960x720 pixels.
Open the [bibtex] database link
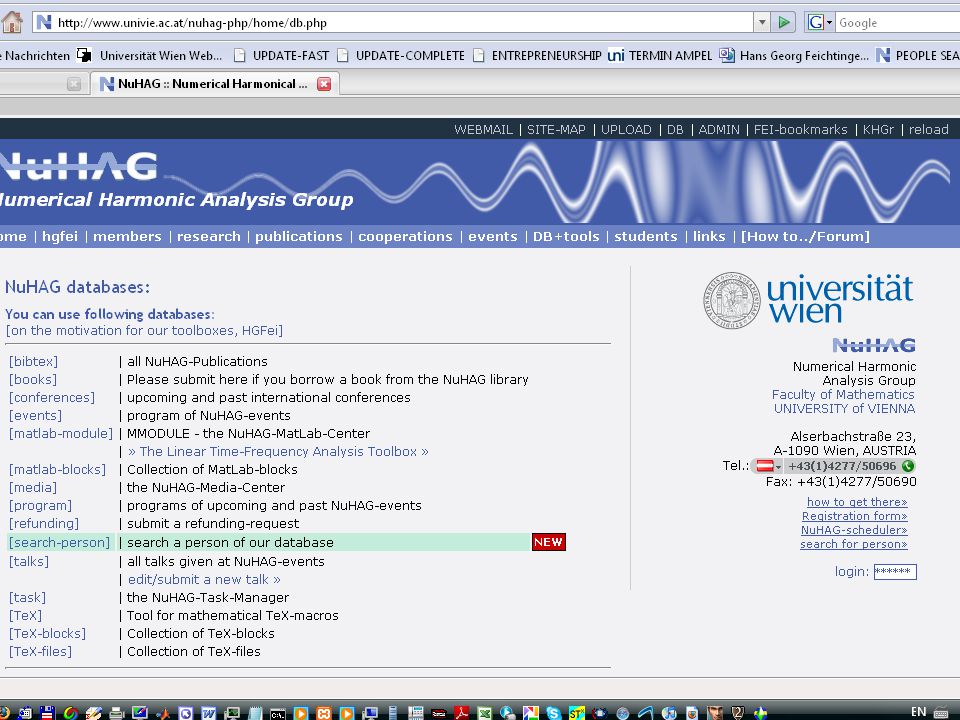[x=33, y=361]
